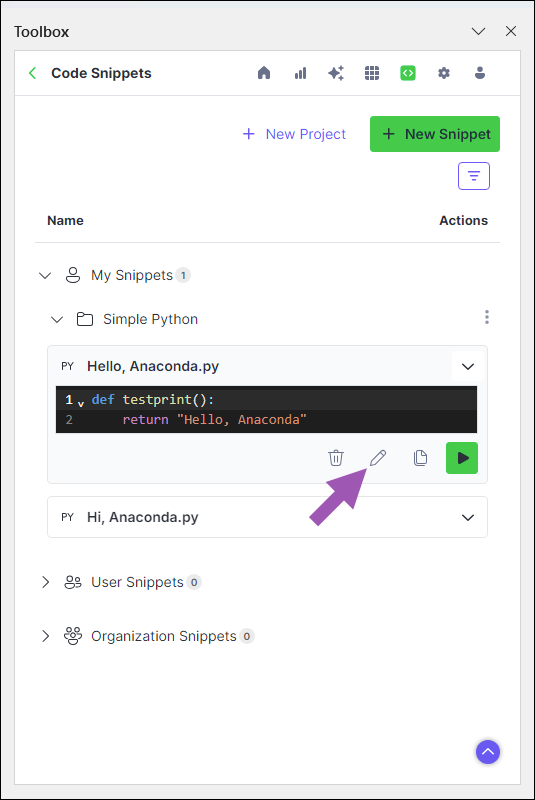Image resolution: width=535 pixels, height=800 pixels.
Task: Open the user account icon
Action: pos(479,73)
